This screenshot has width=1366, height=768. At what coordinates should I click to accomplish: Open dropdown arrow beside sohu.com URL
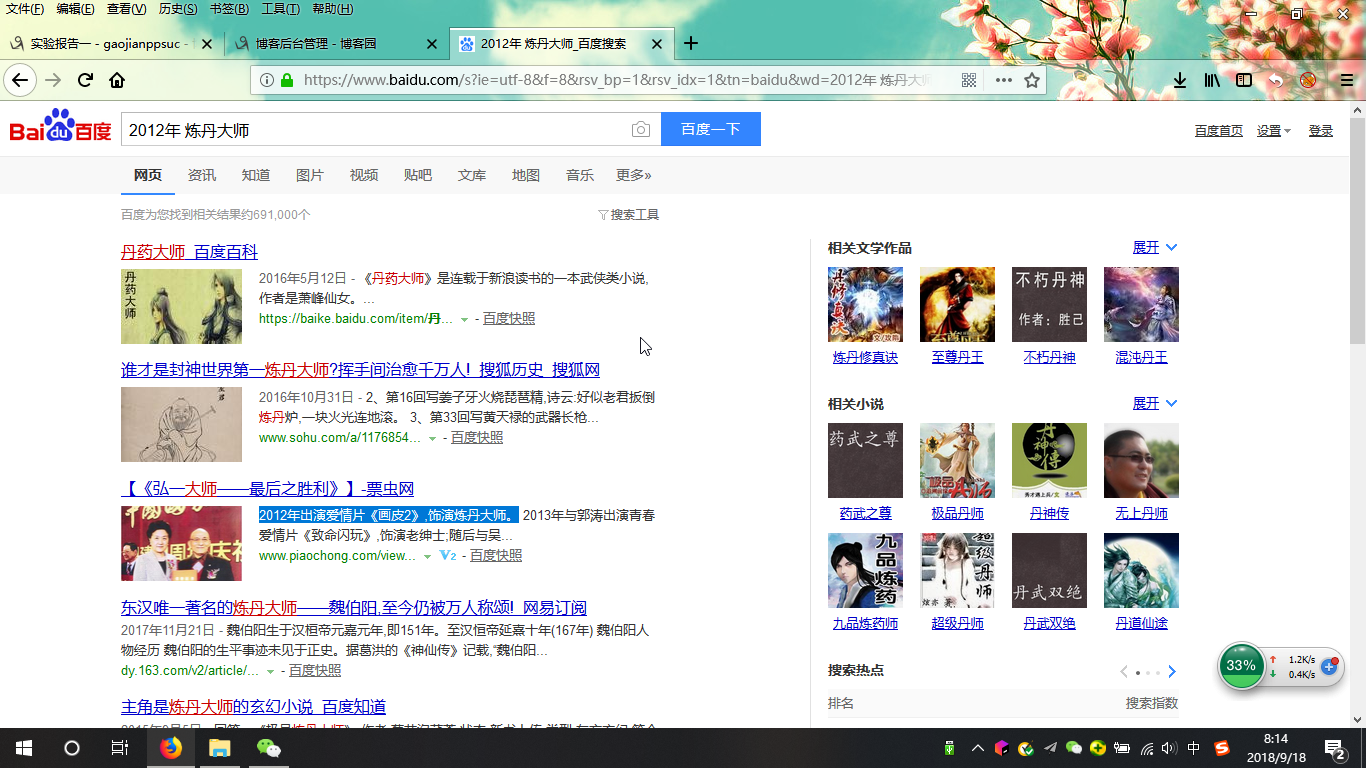432,439
